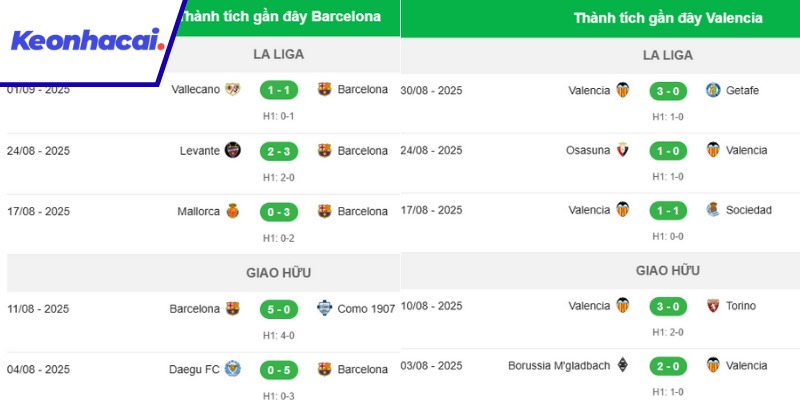Click the Getafe club crest

click(x=713, y=90)
